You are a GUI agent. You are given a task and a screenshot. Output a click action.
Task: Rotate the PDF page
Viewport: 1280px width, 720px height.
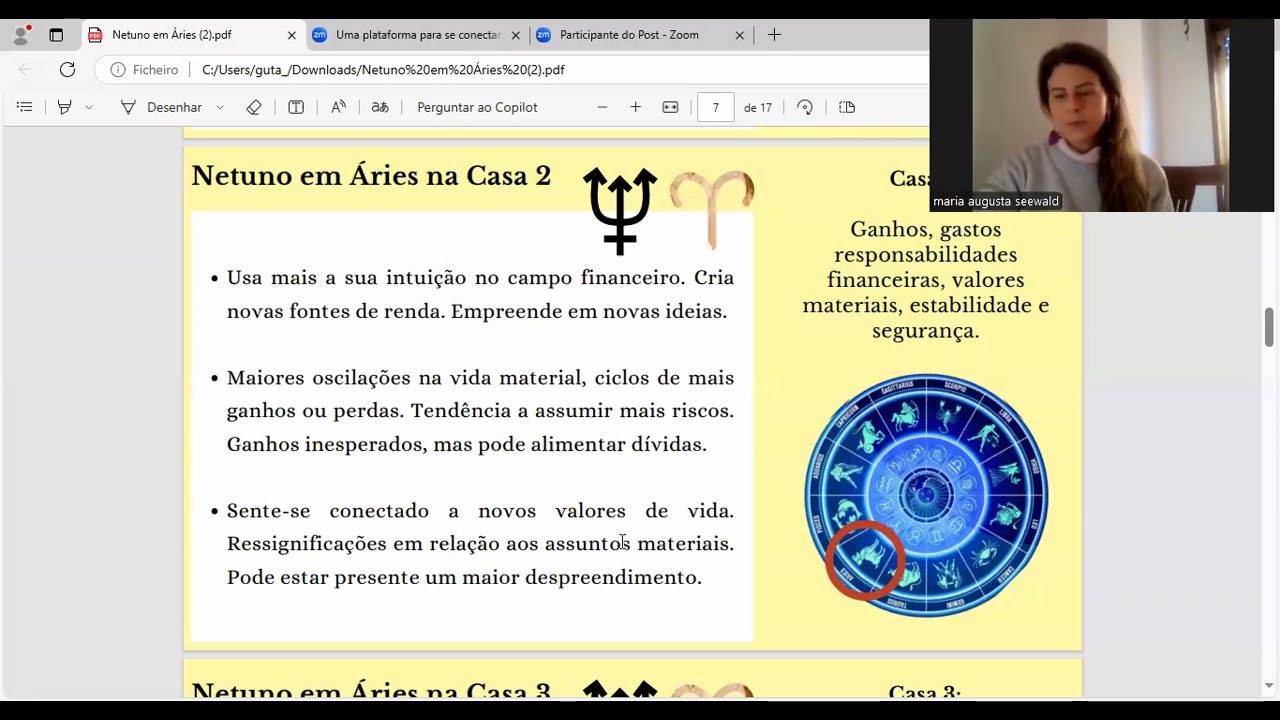(805, 107)
